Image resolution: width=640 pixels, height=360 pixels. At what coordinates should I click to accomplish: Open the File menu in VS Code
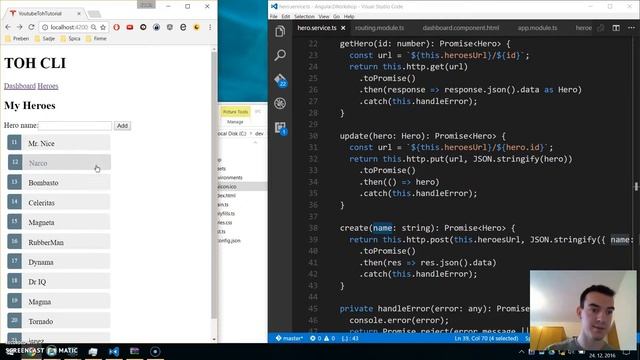coord(273,16)
